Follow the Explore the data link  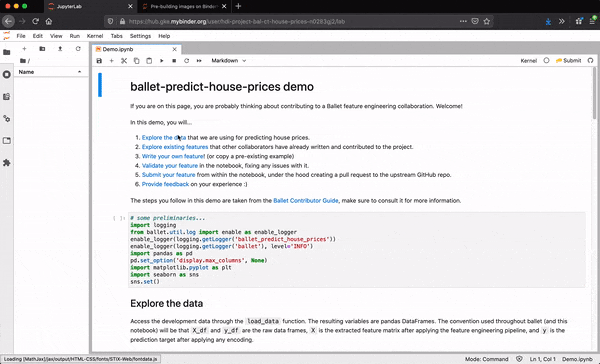coord(164,137)
